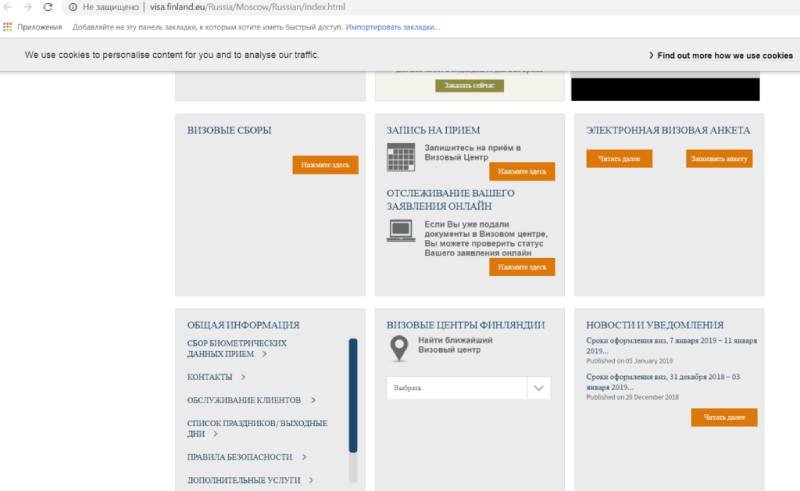Click Нажмите здесь button for tracking application
This screenshot has height=491, width=800.
(x=522, y=267)
